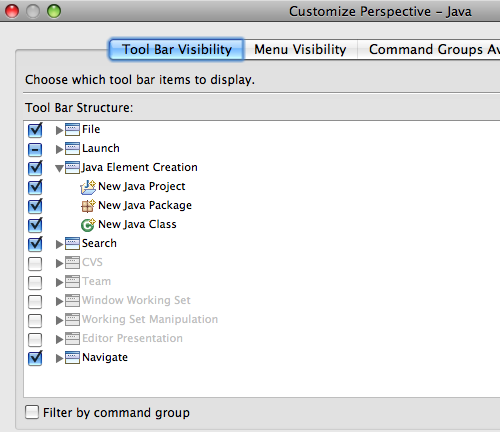Select the greyed Team row label
Image resolution: width=500 pixels, height=432 pixels.
coord(96,281)
